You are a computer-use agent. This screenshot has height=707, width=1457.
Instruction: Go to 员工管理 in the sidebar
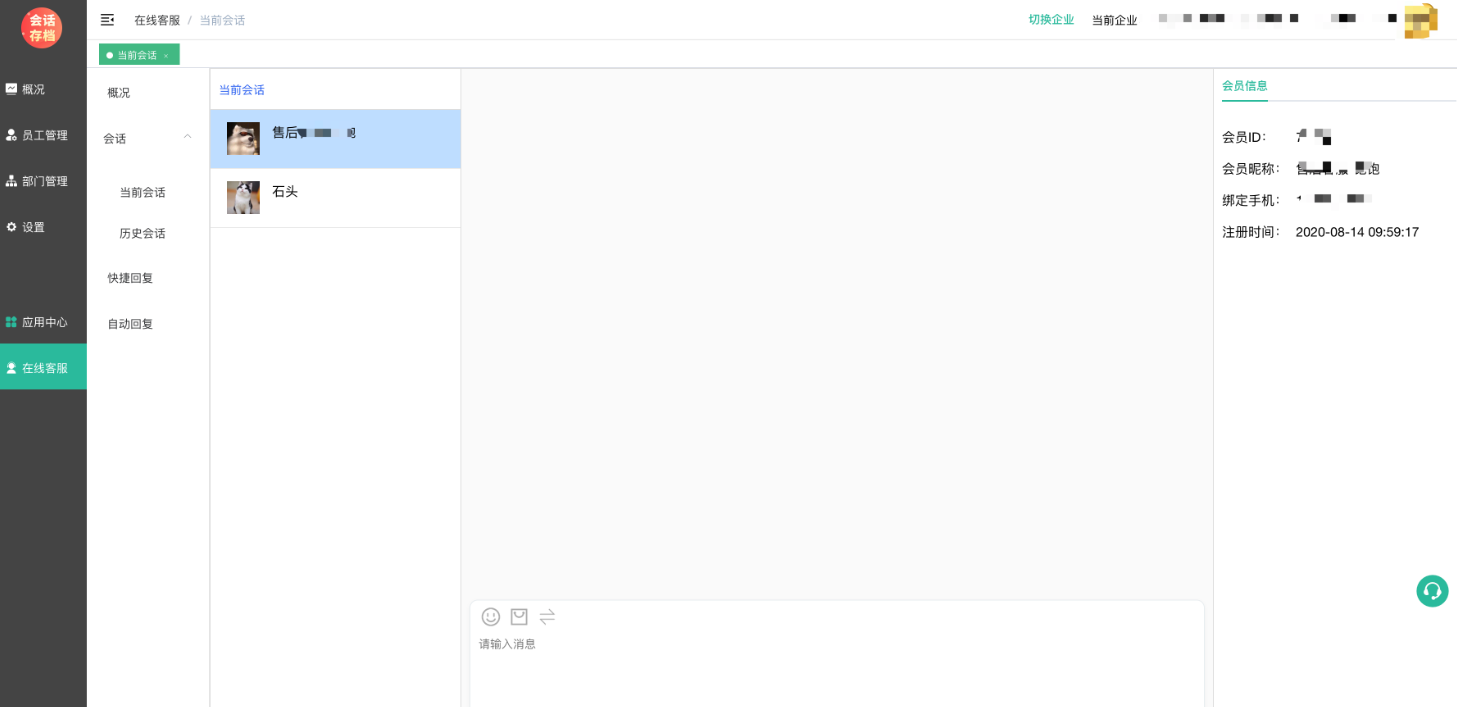pyautogui.click(x=44, y=135)
